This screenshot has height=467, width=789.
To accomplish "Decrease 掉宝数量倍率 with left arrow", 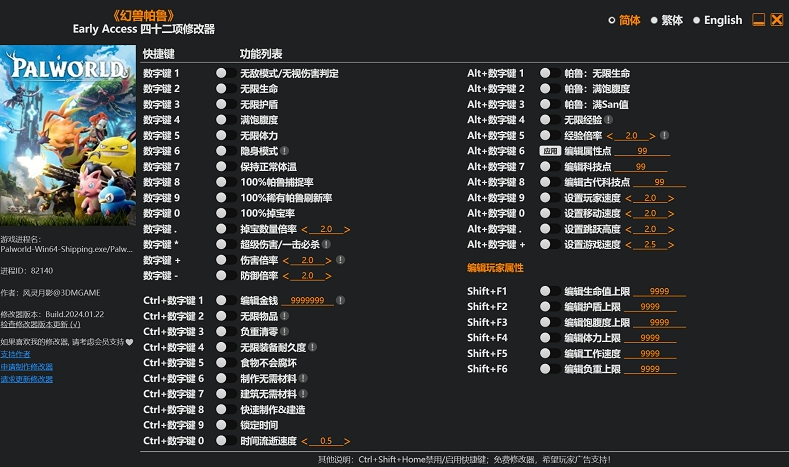I will point(304,229).
